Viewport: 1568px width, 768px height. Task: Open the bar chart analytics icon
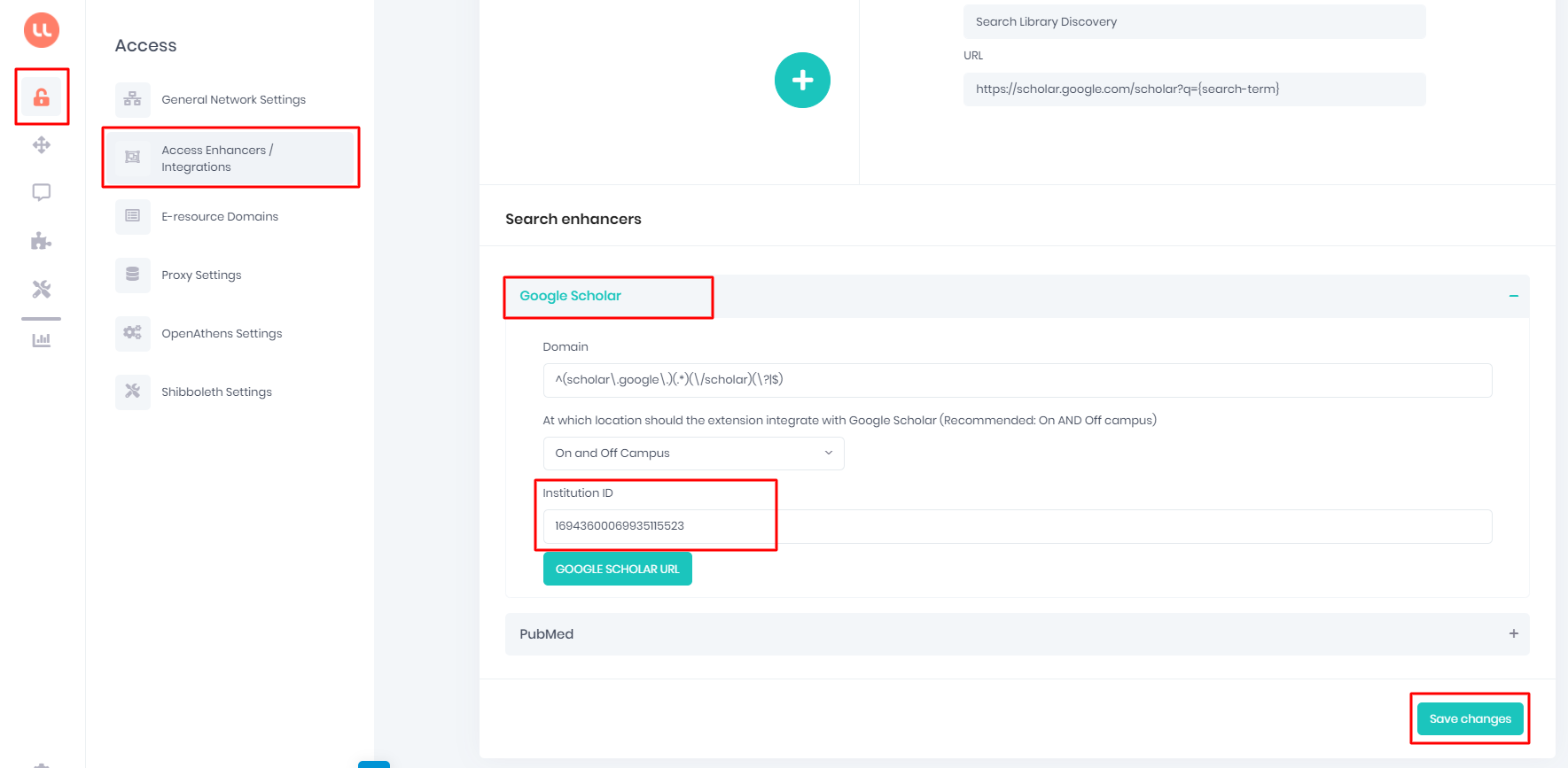(42, 340)
